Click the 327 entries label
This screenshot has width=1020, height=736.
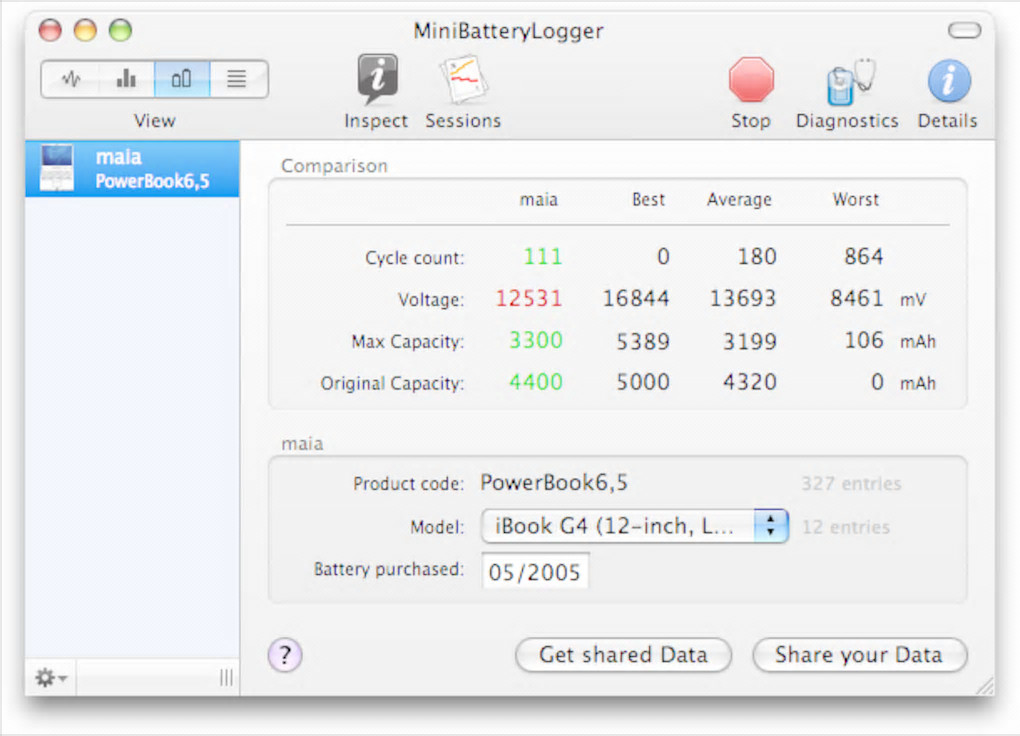(x=851, y=484)
